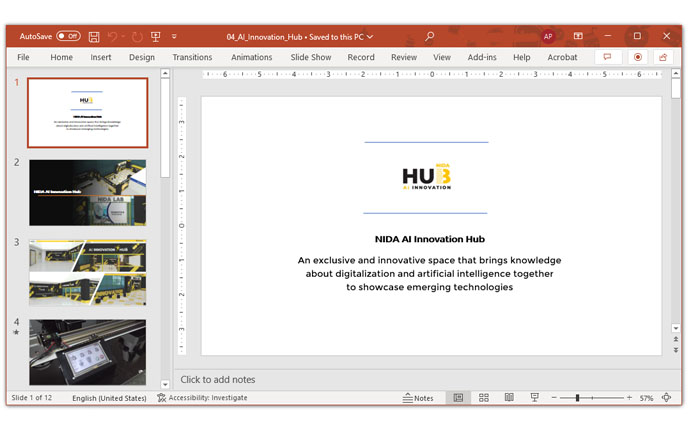Switch to Reading View icon
This screenshot has width=688, height=424.
pos(509,398)
